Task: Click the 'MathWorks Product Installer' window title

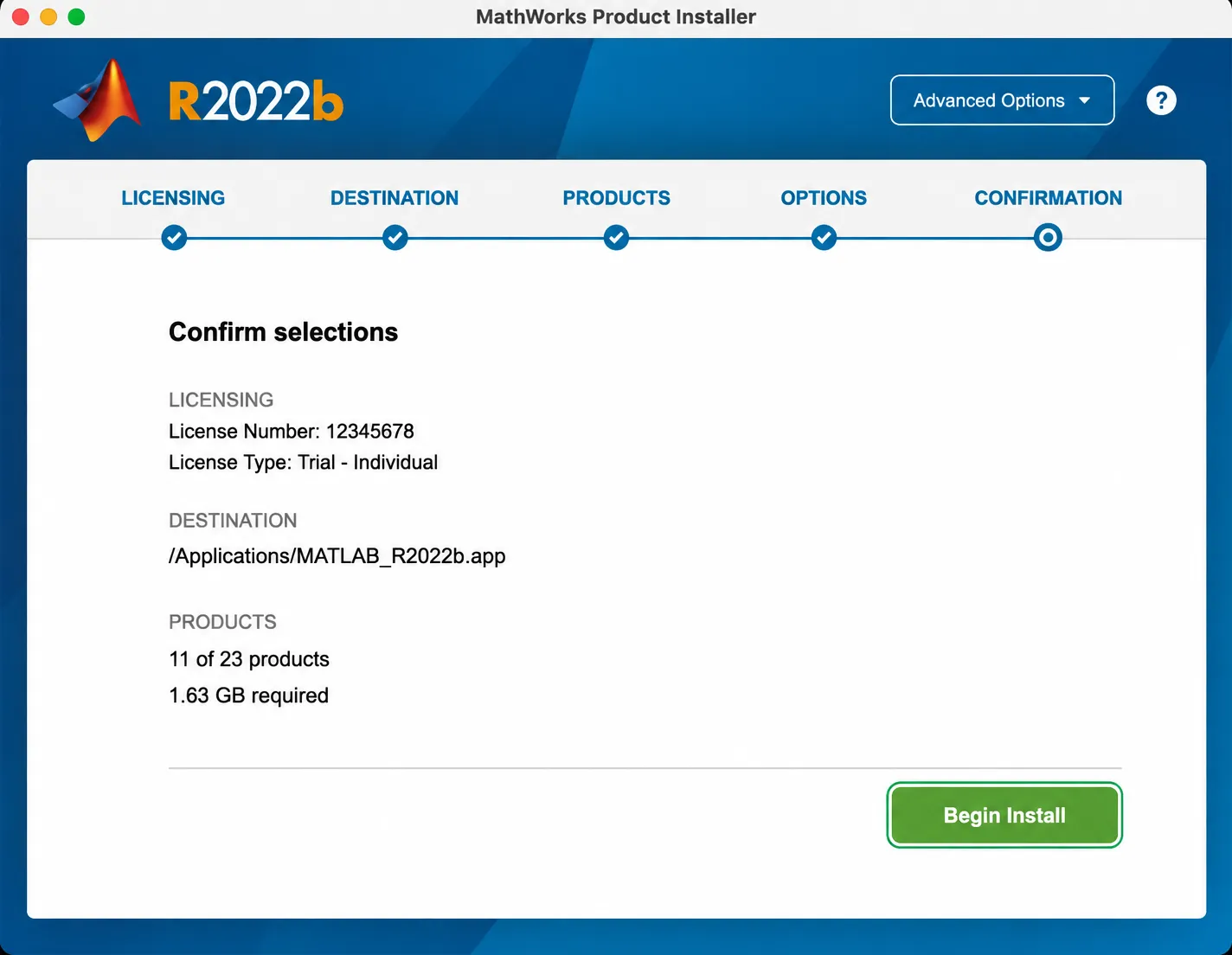Action: tap(616, 16)
